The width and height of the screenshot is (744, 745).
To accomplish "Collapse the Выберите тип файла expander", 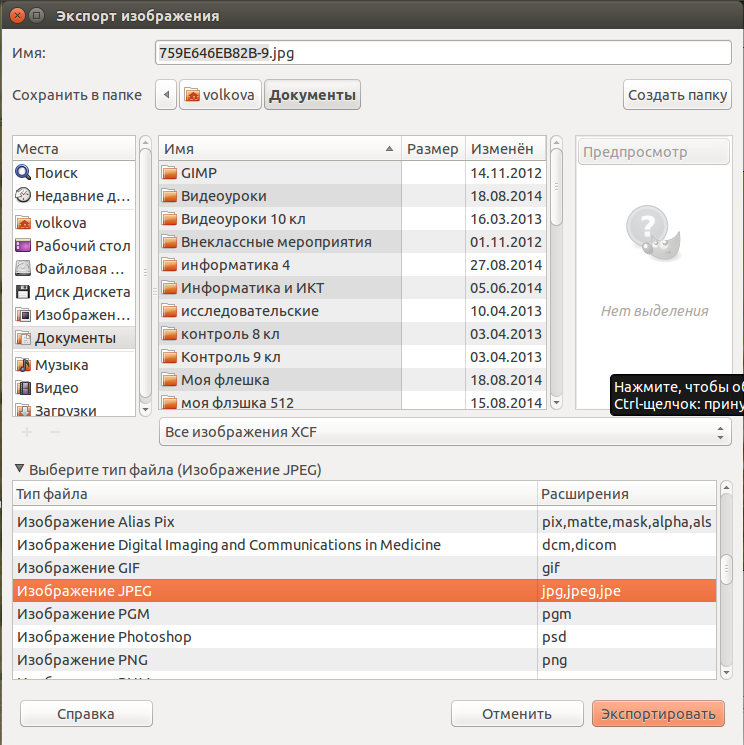I will pyautogui.click(x=20, y=469).
